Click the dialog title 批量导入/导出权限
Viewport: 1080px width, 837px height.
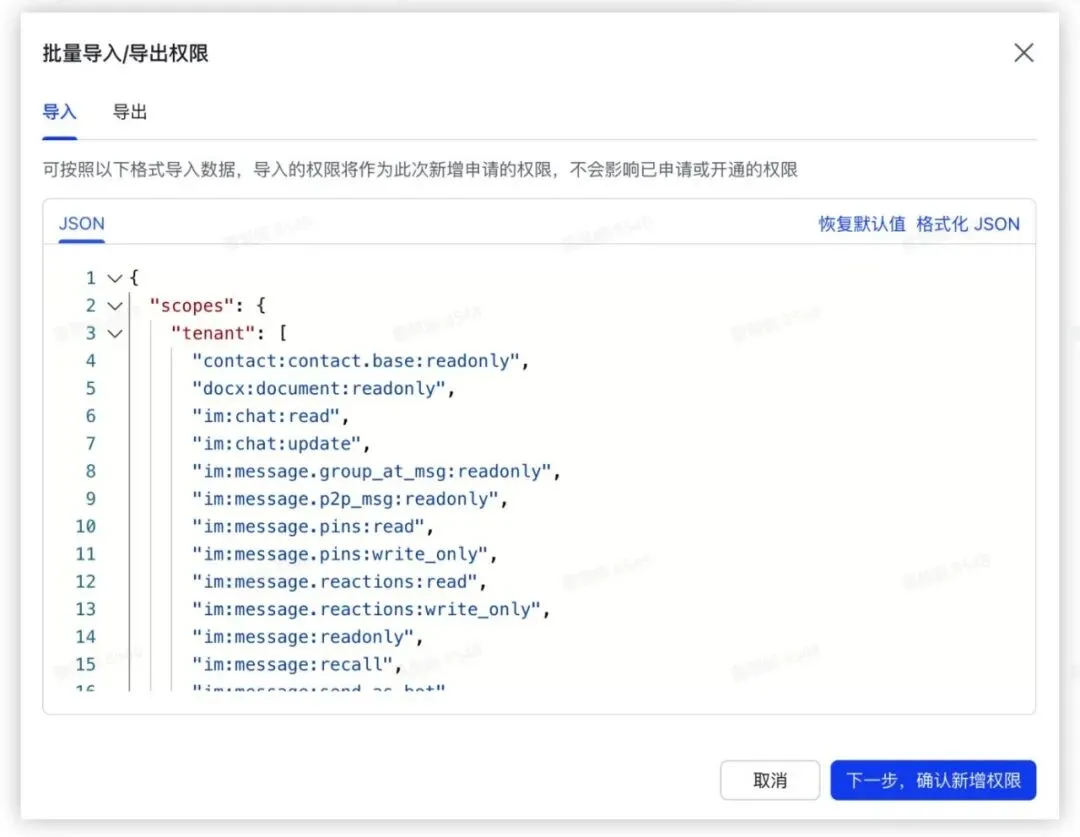(x=125, y=53)
